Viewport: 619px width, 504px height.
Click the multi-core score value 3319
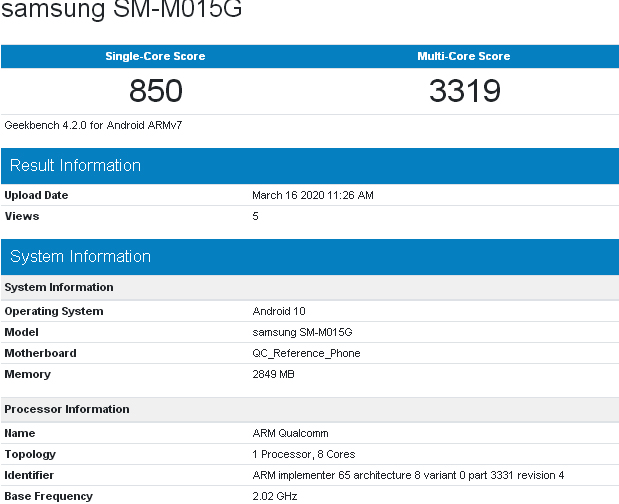pyautogui.click(x=465, y=91)
